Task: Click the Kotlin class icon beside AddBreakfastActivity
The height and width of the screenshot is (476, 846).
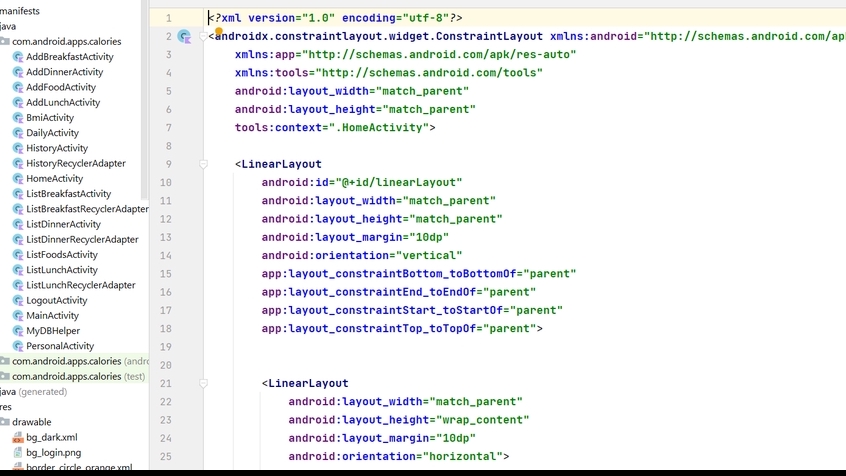Action: point(18,57)
